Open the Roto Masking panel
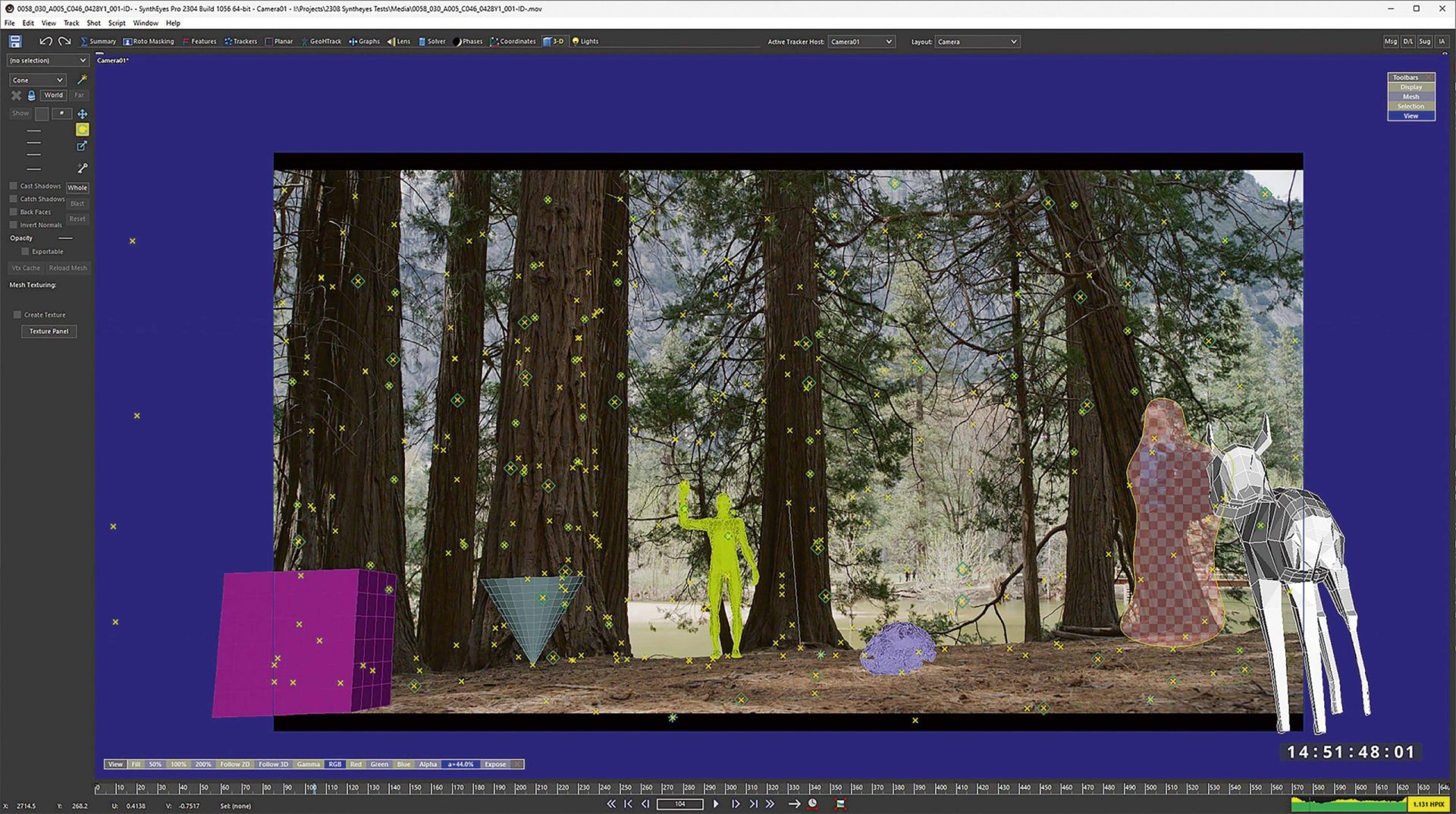The height and width of the screenshot is (814, 1456). pyautogui.click(x=149, y=41)
